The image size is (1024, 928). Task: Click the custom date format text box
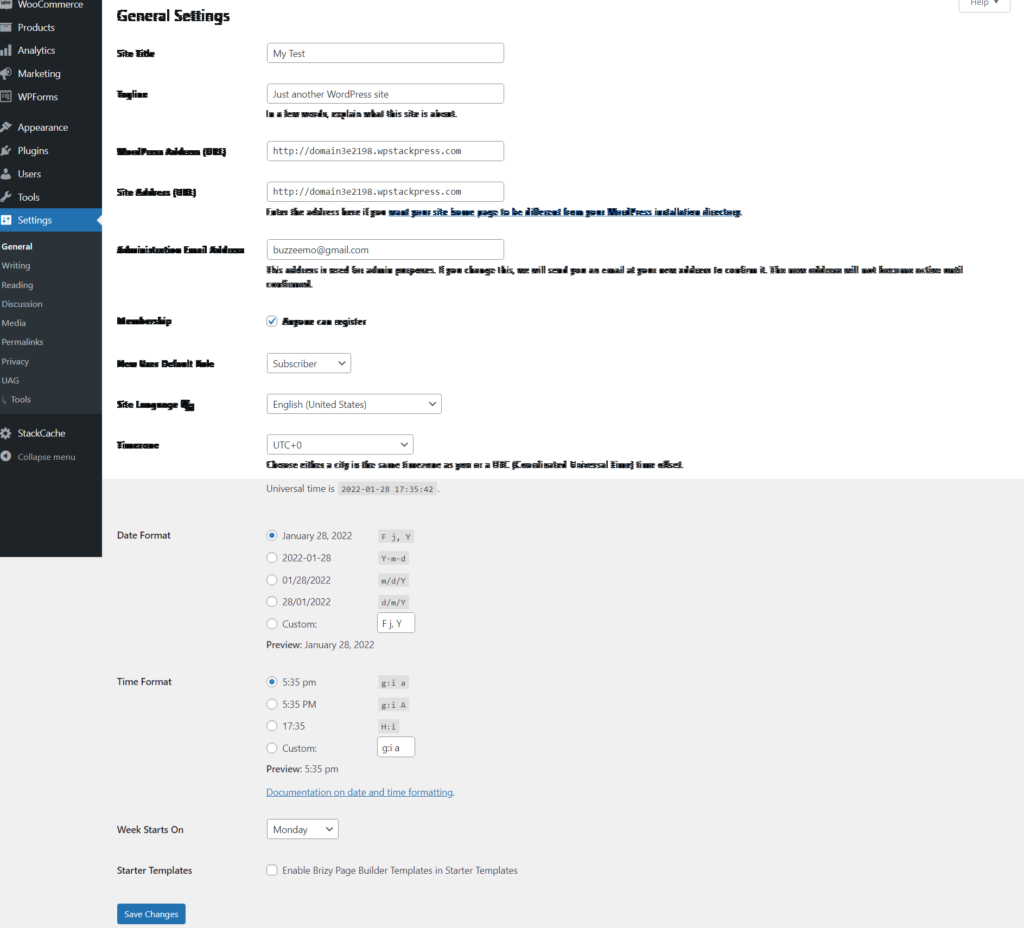(396, 623)
